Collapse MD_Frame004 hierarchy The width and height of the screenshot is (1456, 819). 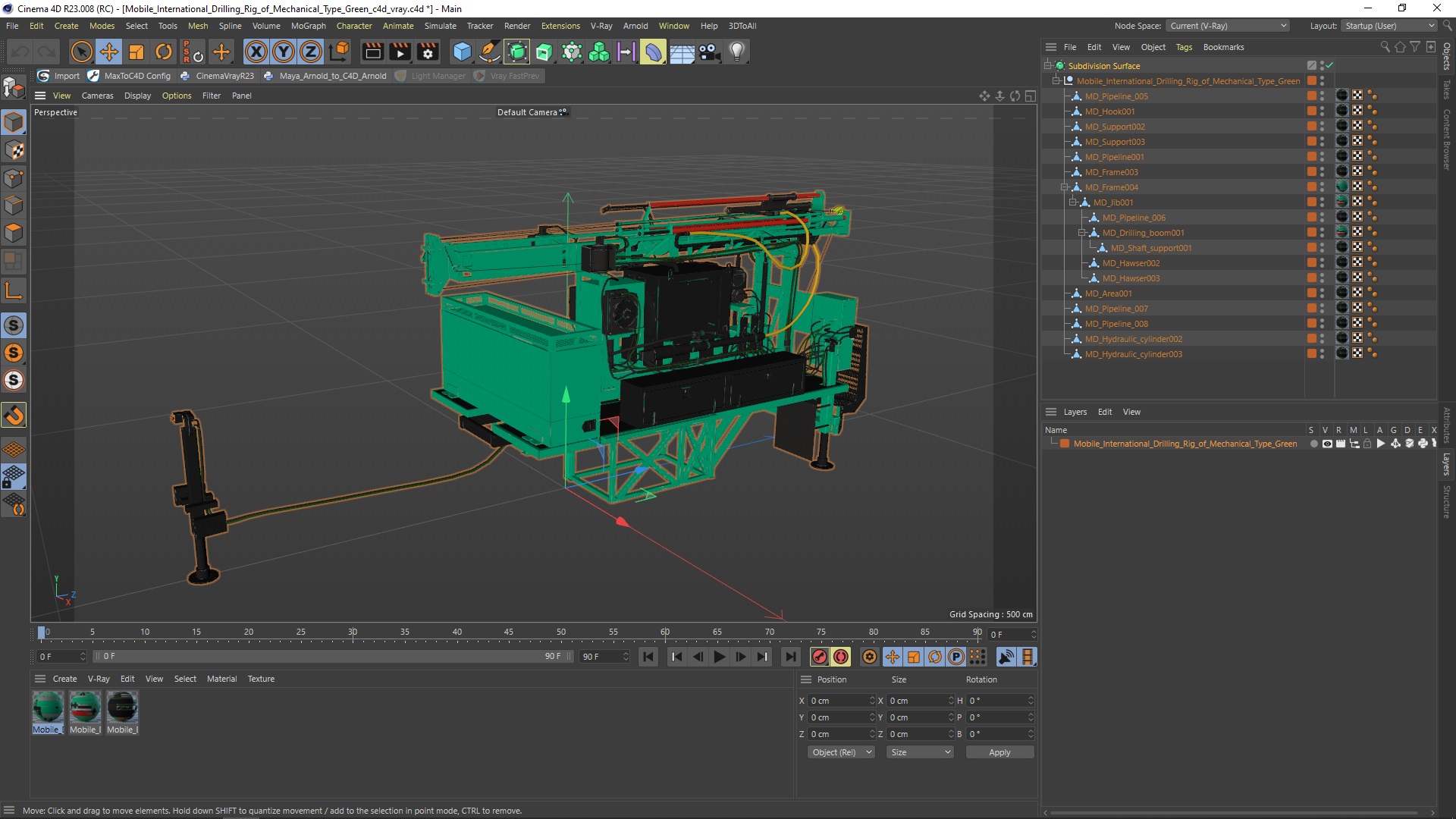coord(1064,187)
